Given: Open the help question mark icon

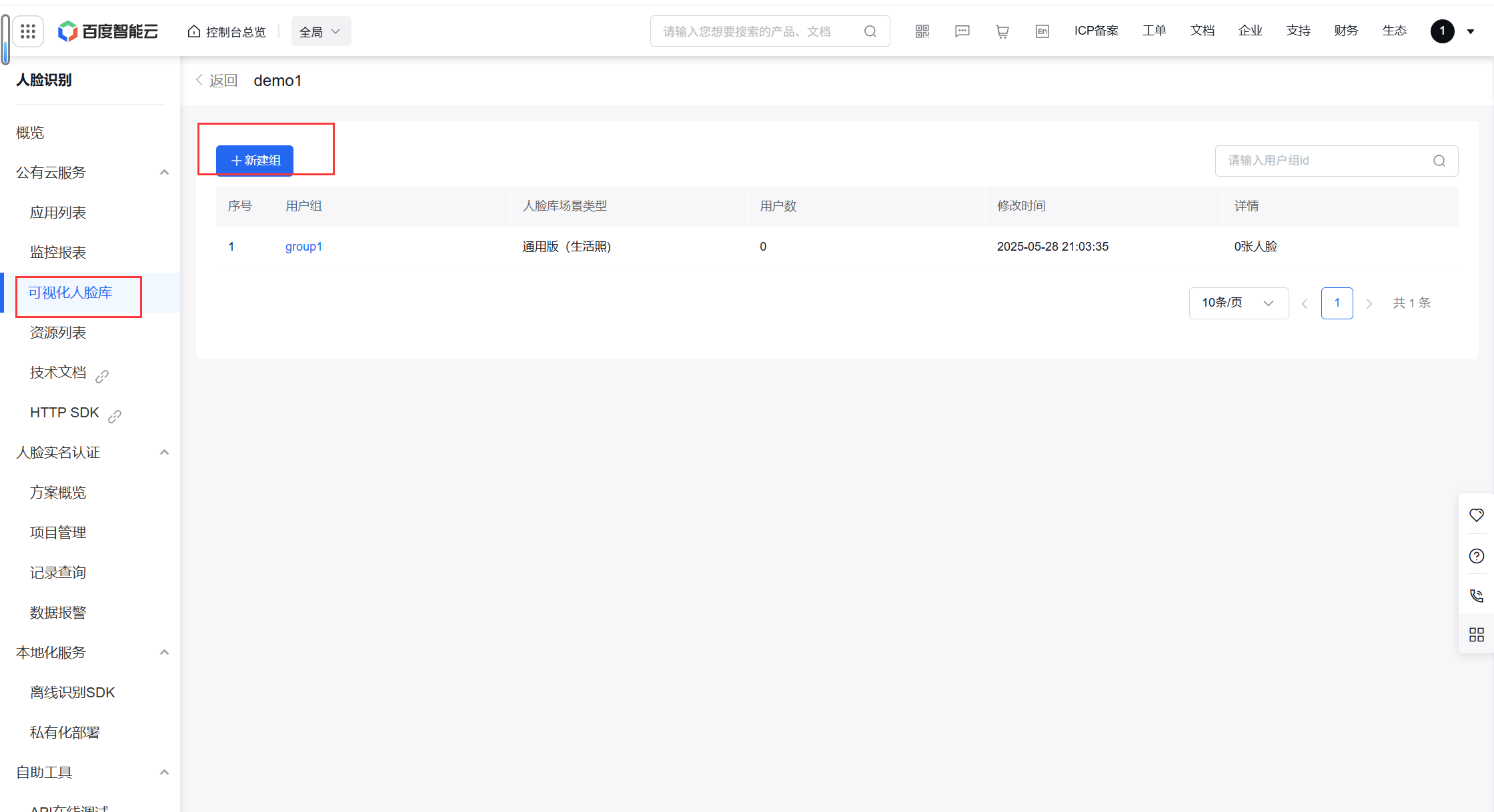Looking at the screenshot, I should [1476, 556].
